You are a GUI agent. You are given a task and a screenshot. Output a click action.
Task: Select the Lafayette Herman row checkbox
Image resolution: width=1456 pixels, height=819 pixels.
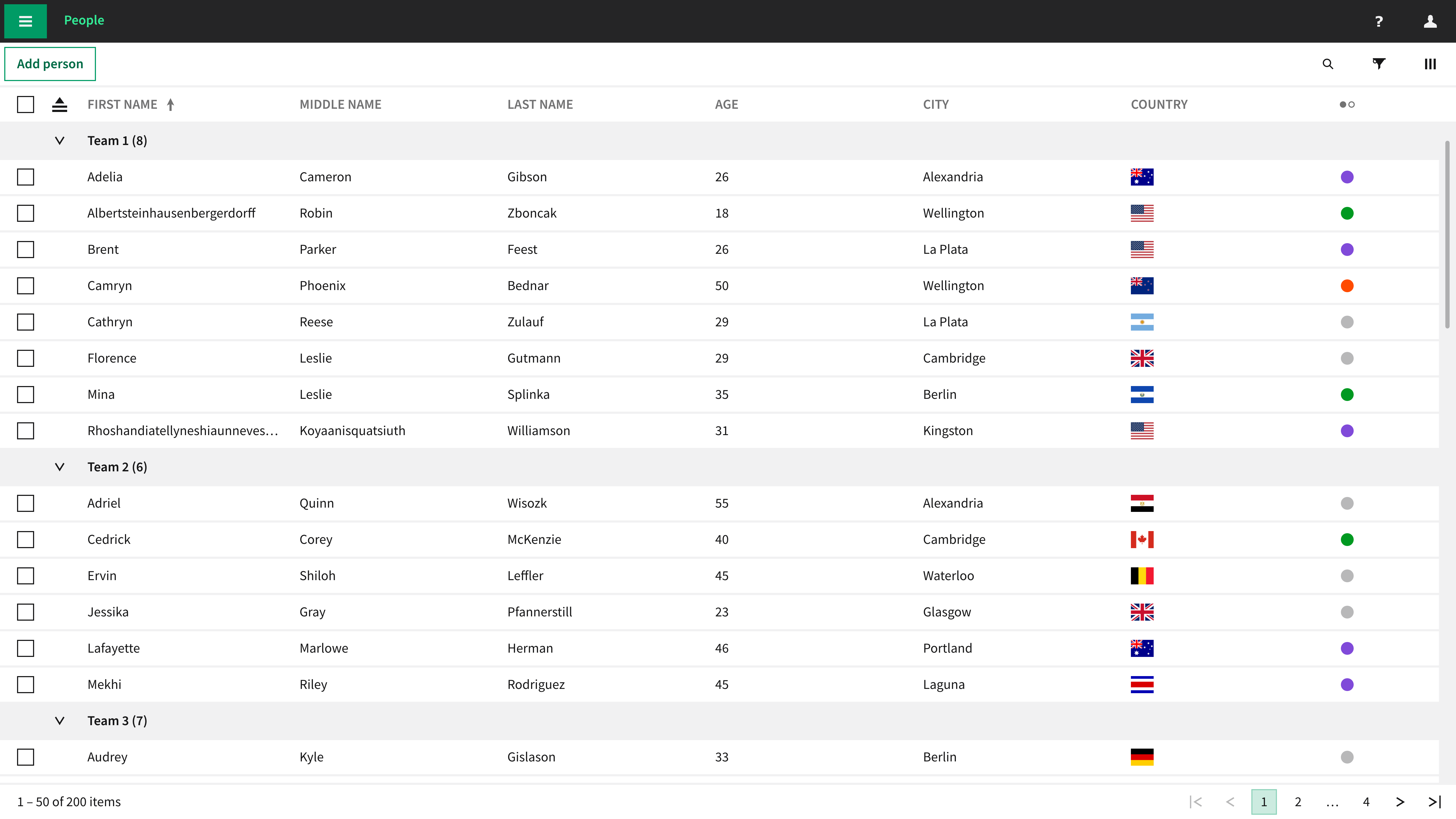25,648
